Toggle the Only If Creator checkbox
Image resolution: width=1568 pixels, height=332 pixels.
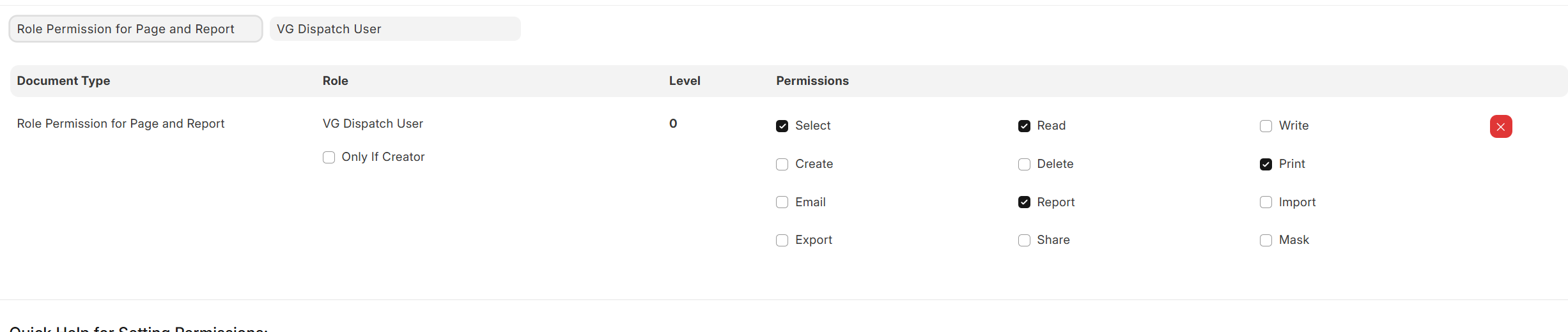coord(329,157)
